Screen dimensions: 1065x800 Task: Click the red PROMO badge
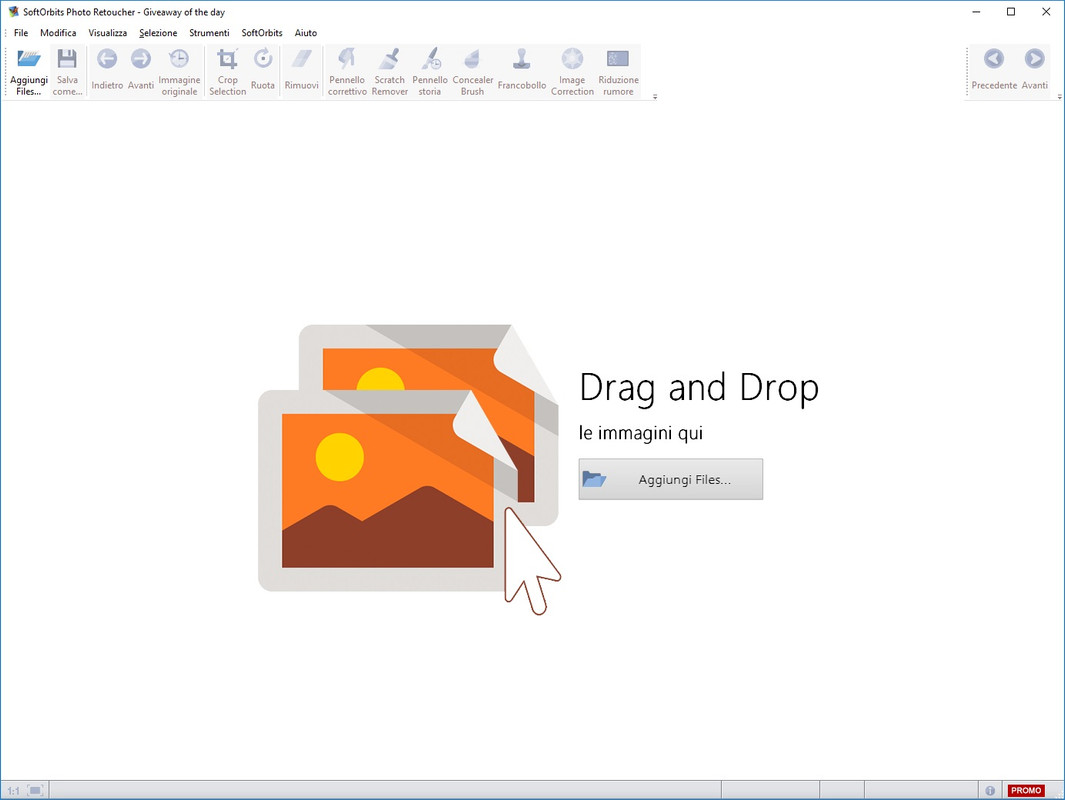(1026, 790)
